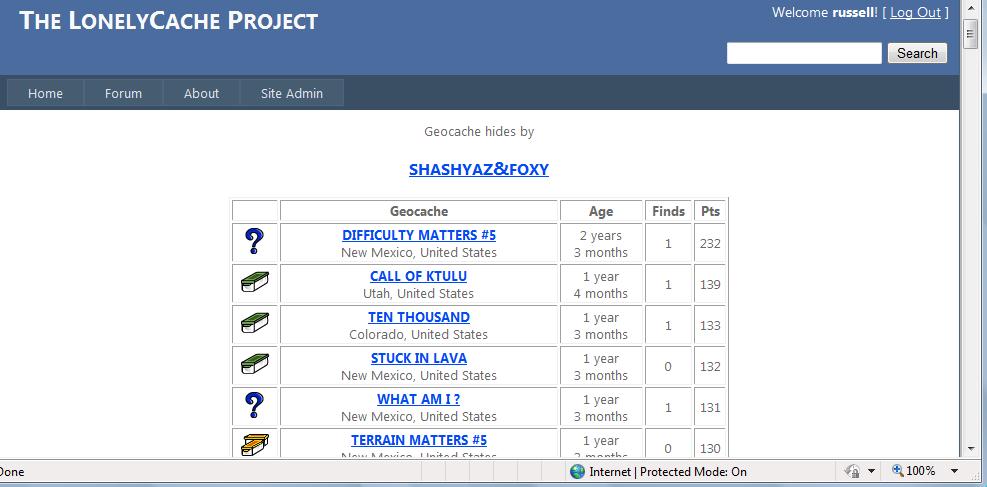Click the Pts column header
This screenshot has width=987, height=487.
[710, 211]
